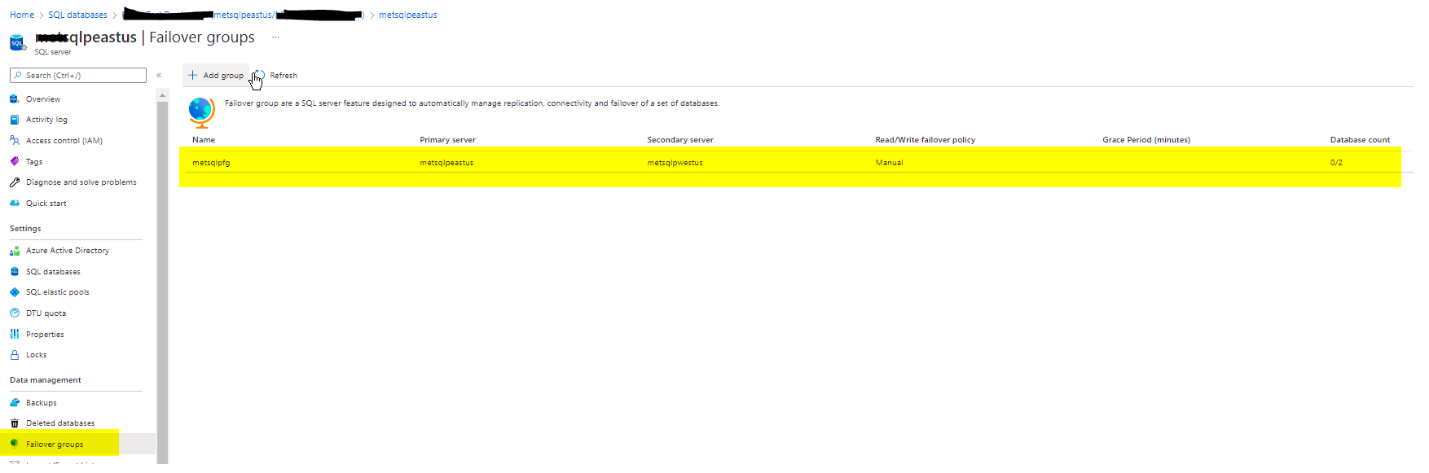
Task: Click the Failover groups globe icon in the sidebar
Action: 14,444
